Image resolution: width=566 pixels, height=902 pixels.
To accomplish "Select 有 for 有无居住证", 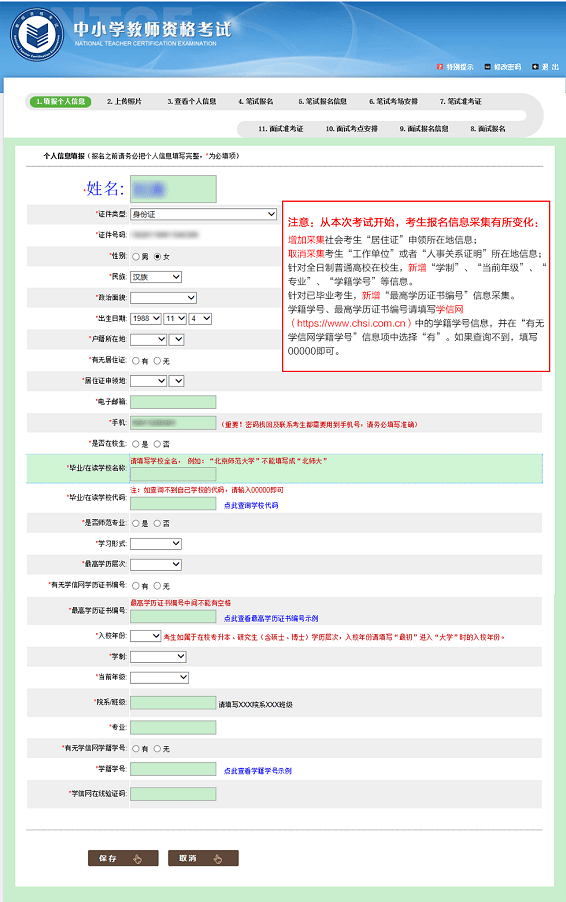I will click(x=136, y=361).
